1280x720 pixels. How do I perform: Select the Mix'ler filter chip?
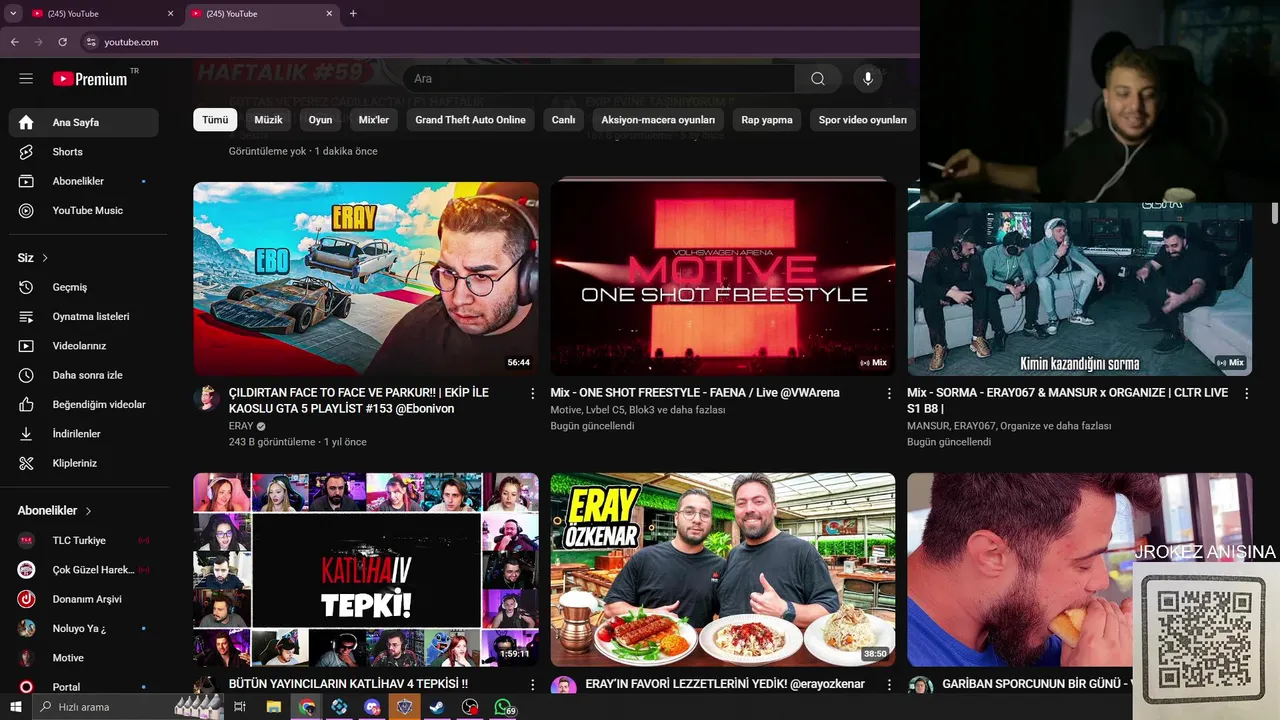[x=374, y=120]
